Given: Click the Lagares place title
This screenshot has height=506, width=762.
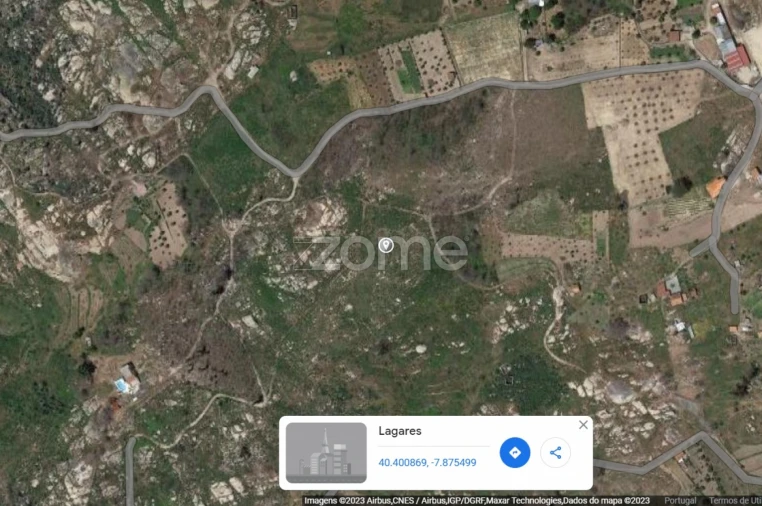Looking at the screenshot, I should pos(400,431).
